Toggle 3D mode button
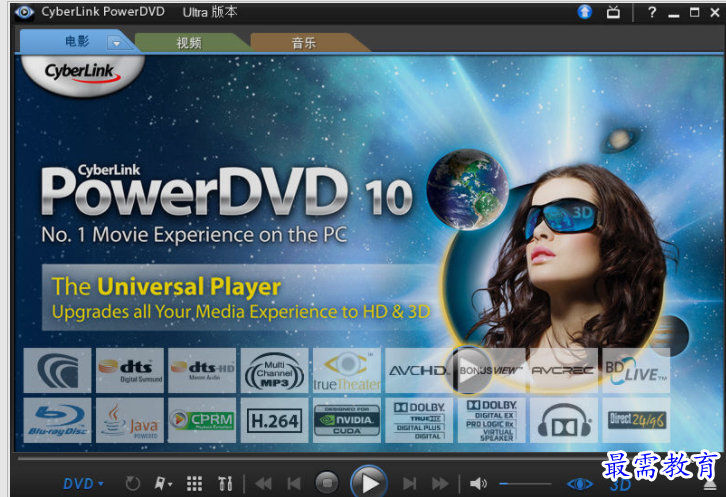Screen dimensions: 726x497 620,485
